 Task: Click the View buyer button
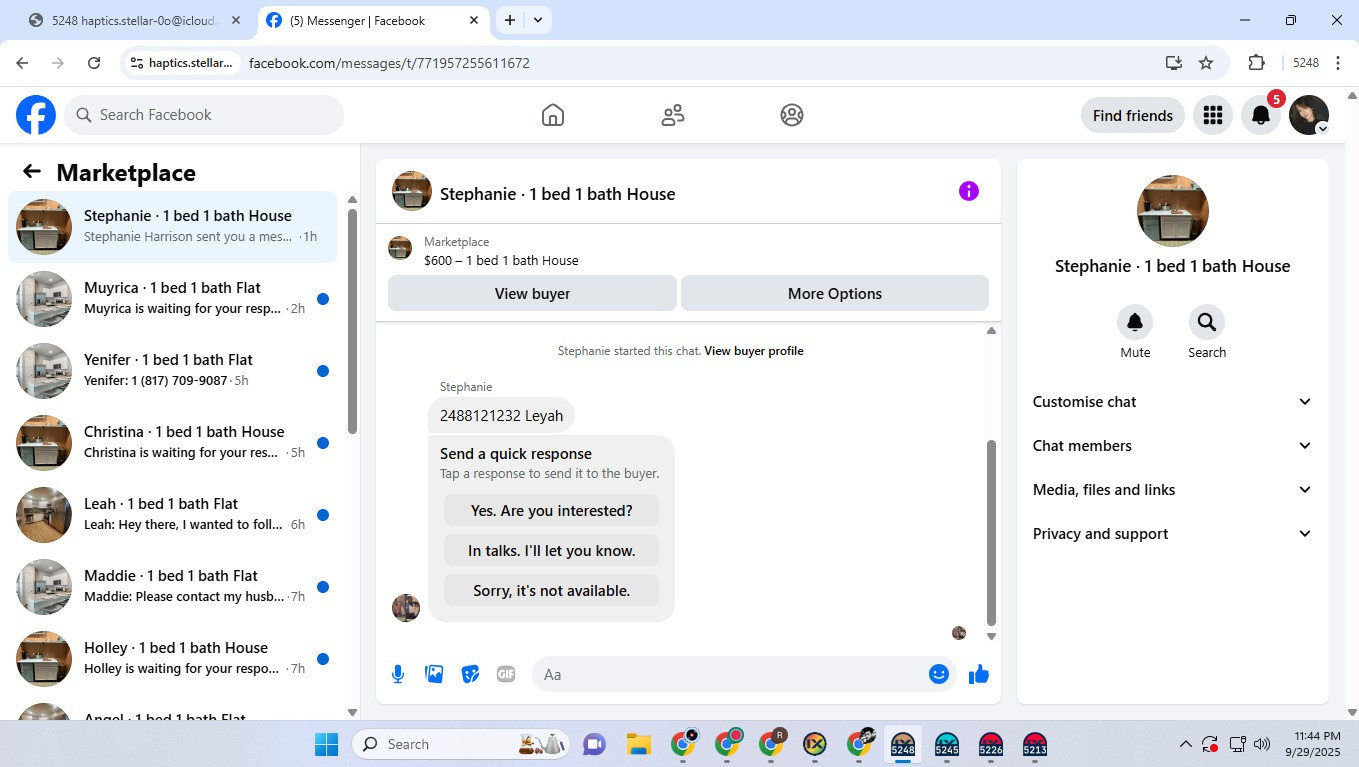532,293
